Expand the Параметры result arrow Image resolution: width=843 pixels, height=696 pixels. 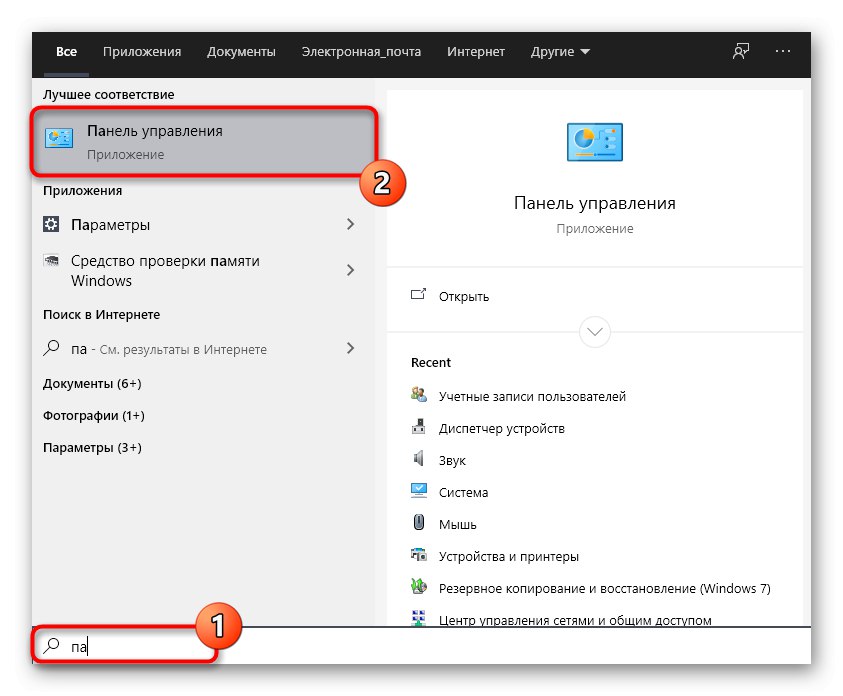(x=350, y=225)
